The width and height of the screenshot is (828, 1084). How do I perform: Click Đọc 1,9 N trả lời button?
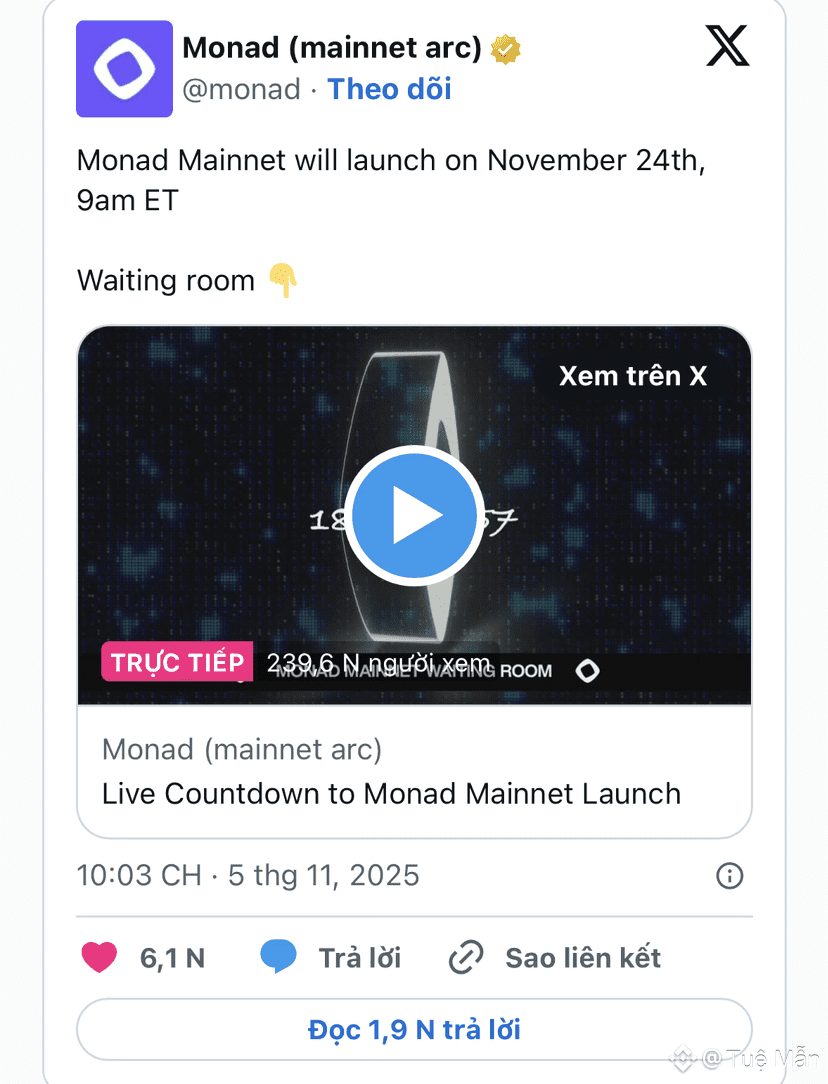pyautogui.click(x=414, y=1029)
